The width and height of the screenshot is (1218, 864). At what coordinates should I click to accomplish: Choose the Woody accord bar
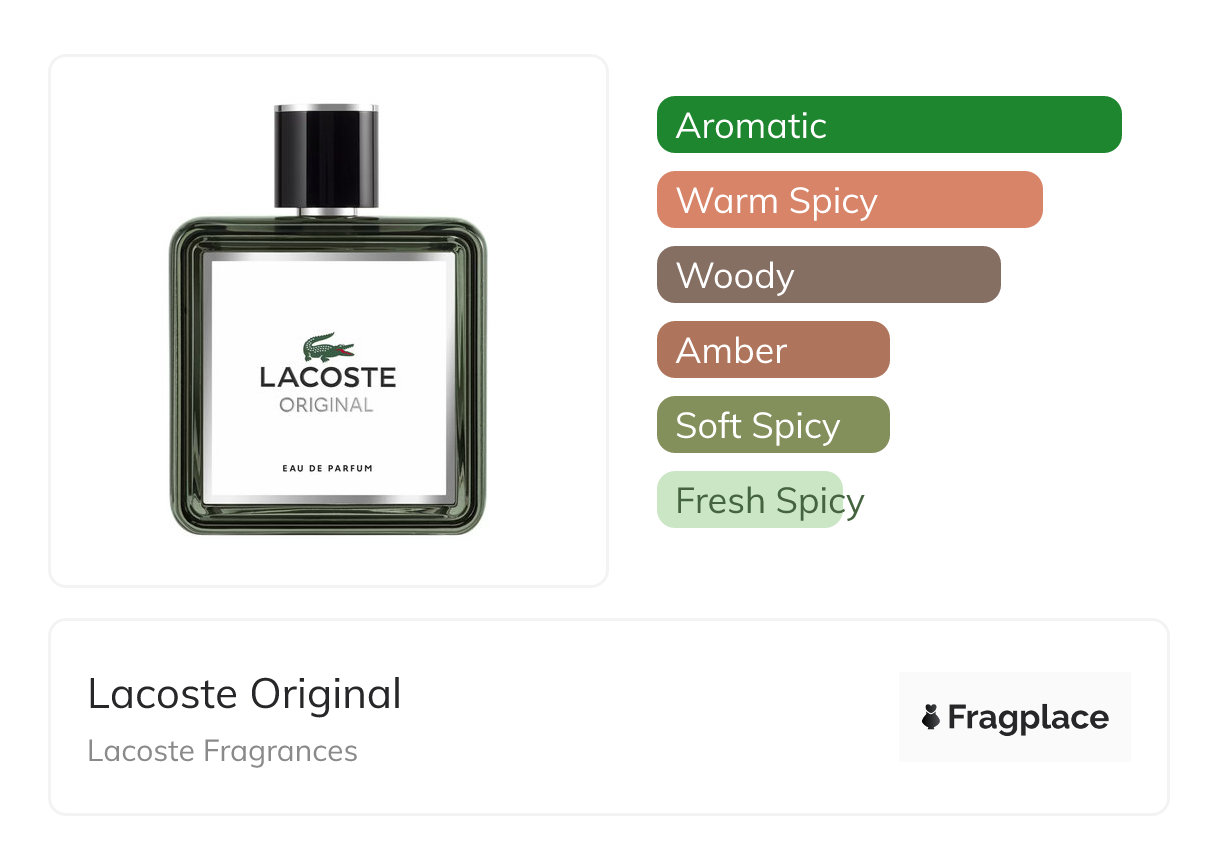(x=829, y=275)
